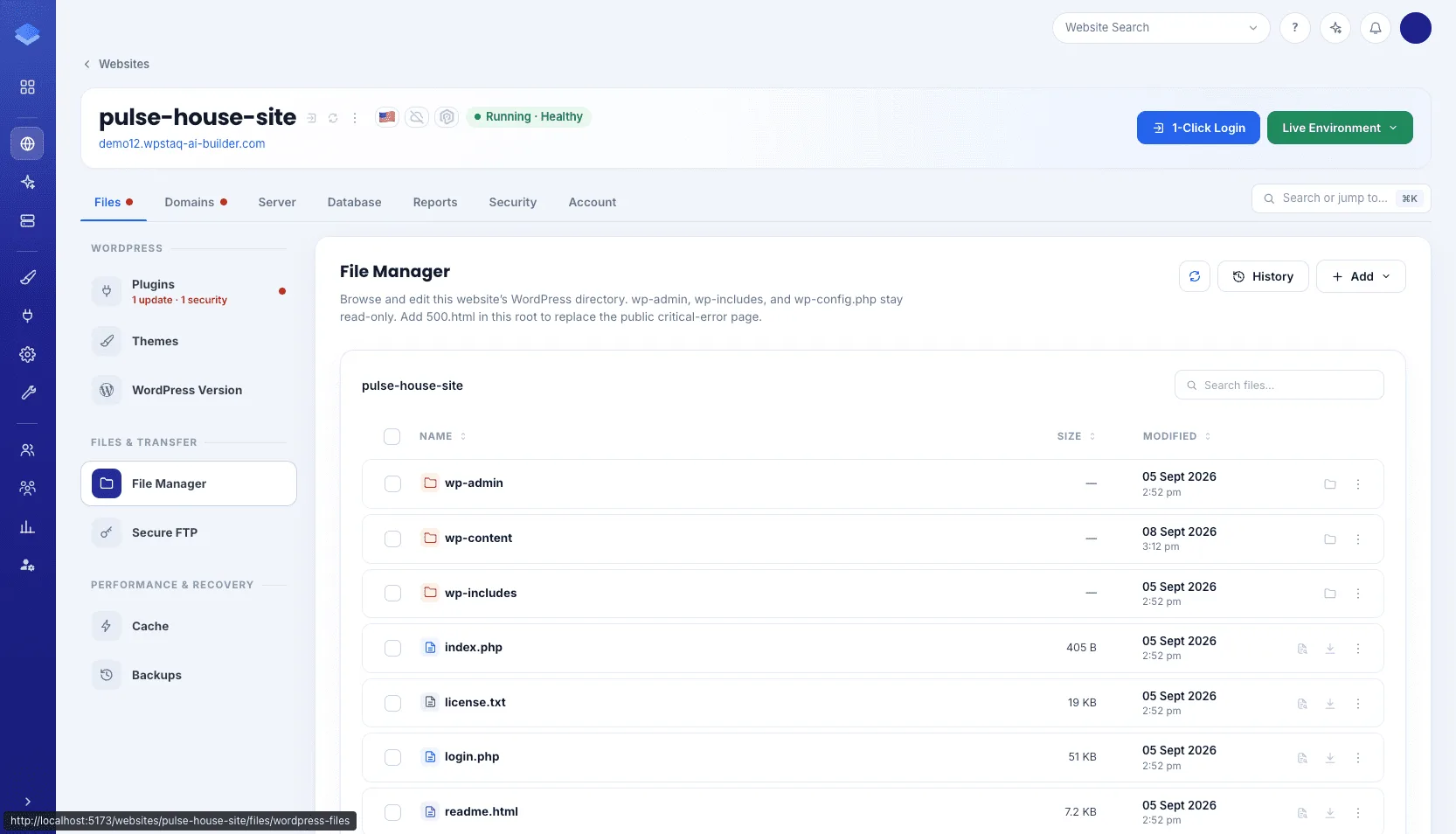Focus the Search or jump to field
The width and height of the screenshot is (1456, 834).
click(x=1342, y=198)
